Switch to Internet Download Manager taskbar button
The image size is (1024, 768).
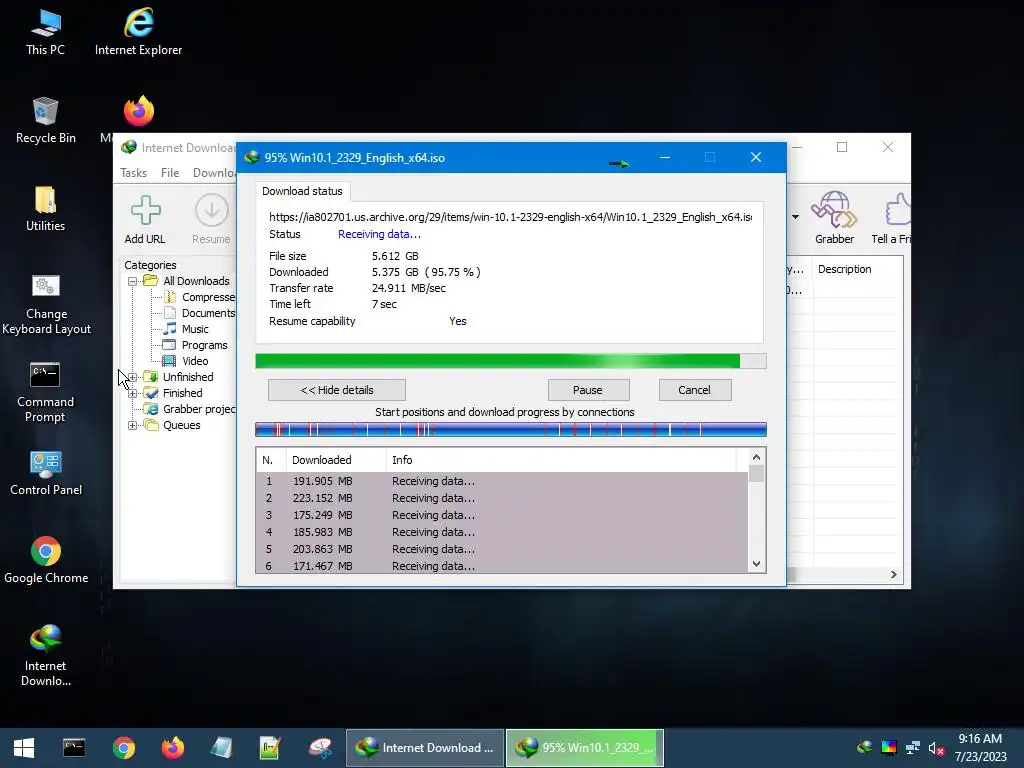(x=425, y=748)
